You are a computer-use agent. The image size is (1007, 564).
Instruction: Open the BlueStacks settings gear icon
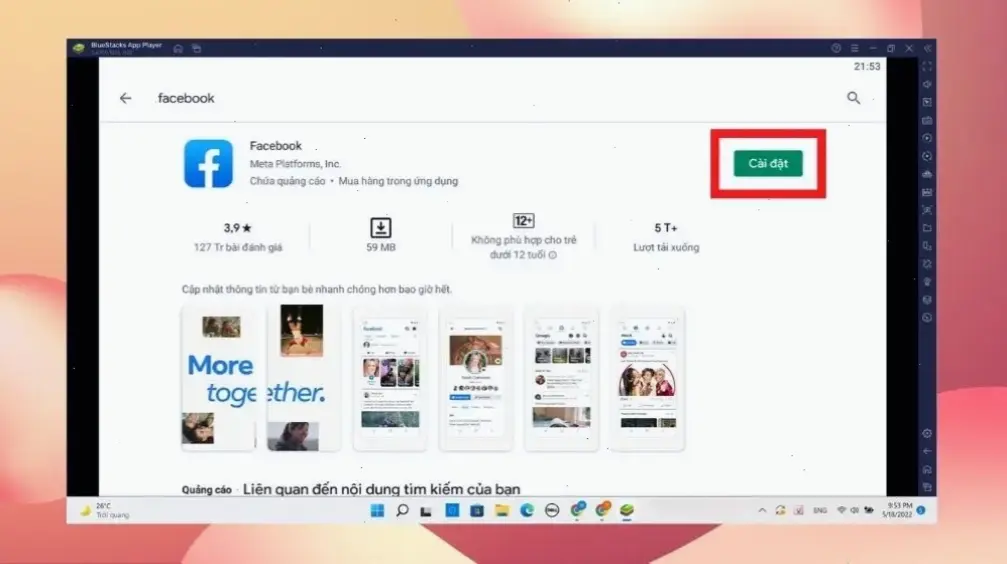point(927,434)
